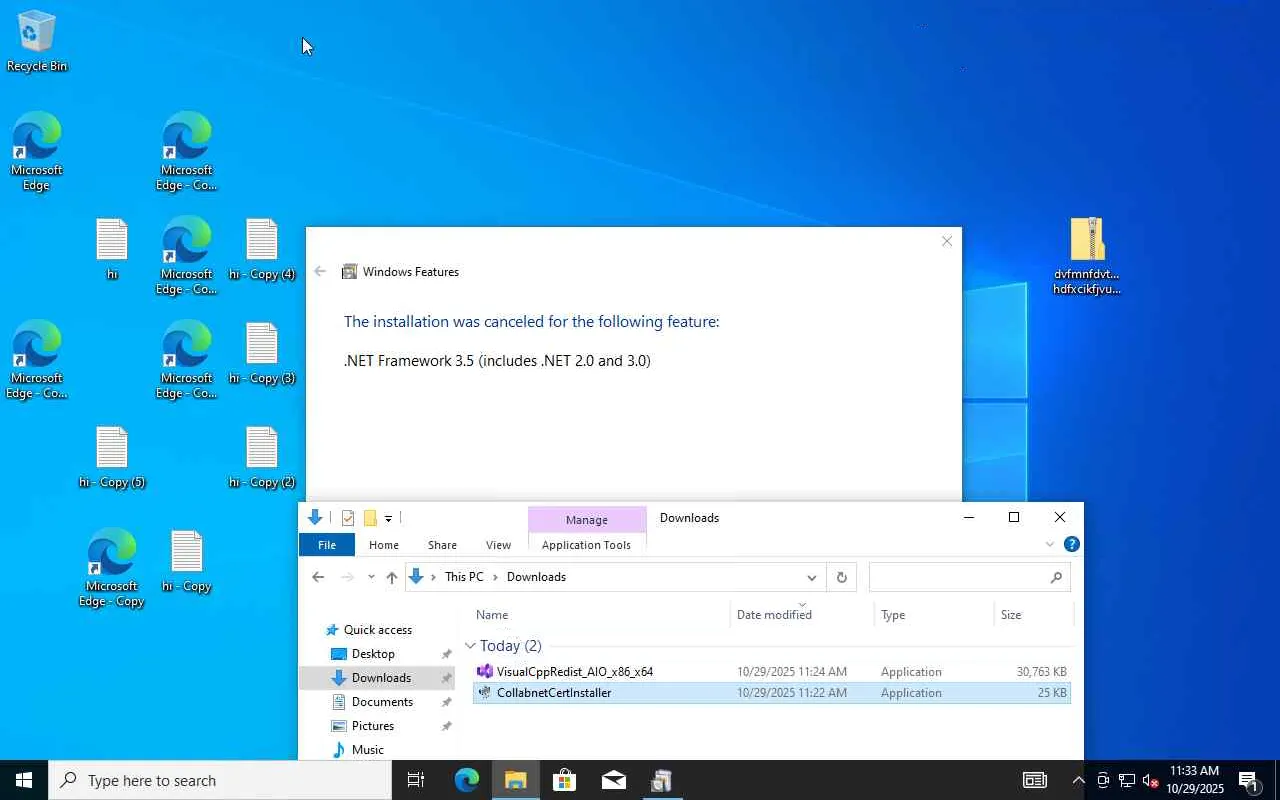This screenshot has width=1280, height=800.
Task: Open File Explorer Help
Action: point(1072,545)
